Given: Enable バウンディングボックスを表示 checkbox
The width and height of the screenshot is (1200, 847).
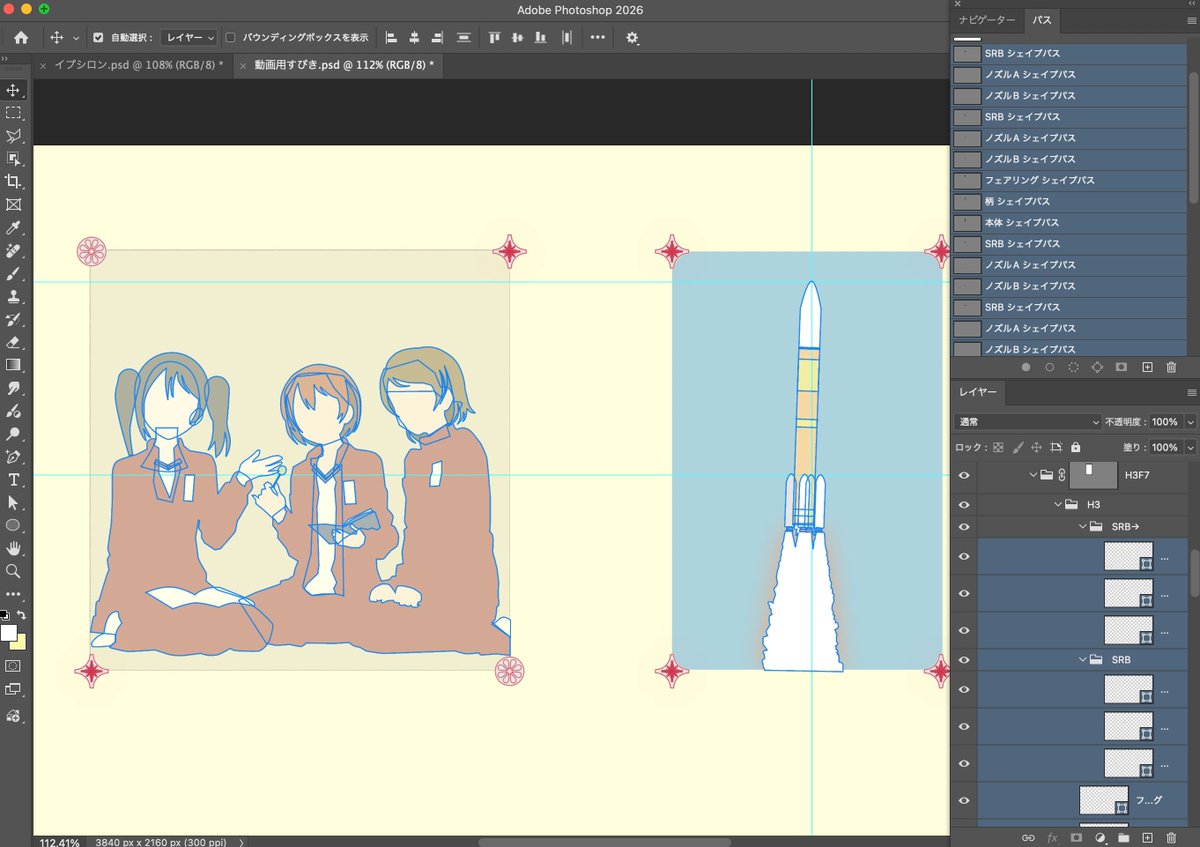Looking at the screenshot, I should click(230, 37).
